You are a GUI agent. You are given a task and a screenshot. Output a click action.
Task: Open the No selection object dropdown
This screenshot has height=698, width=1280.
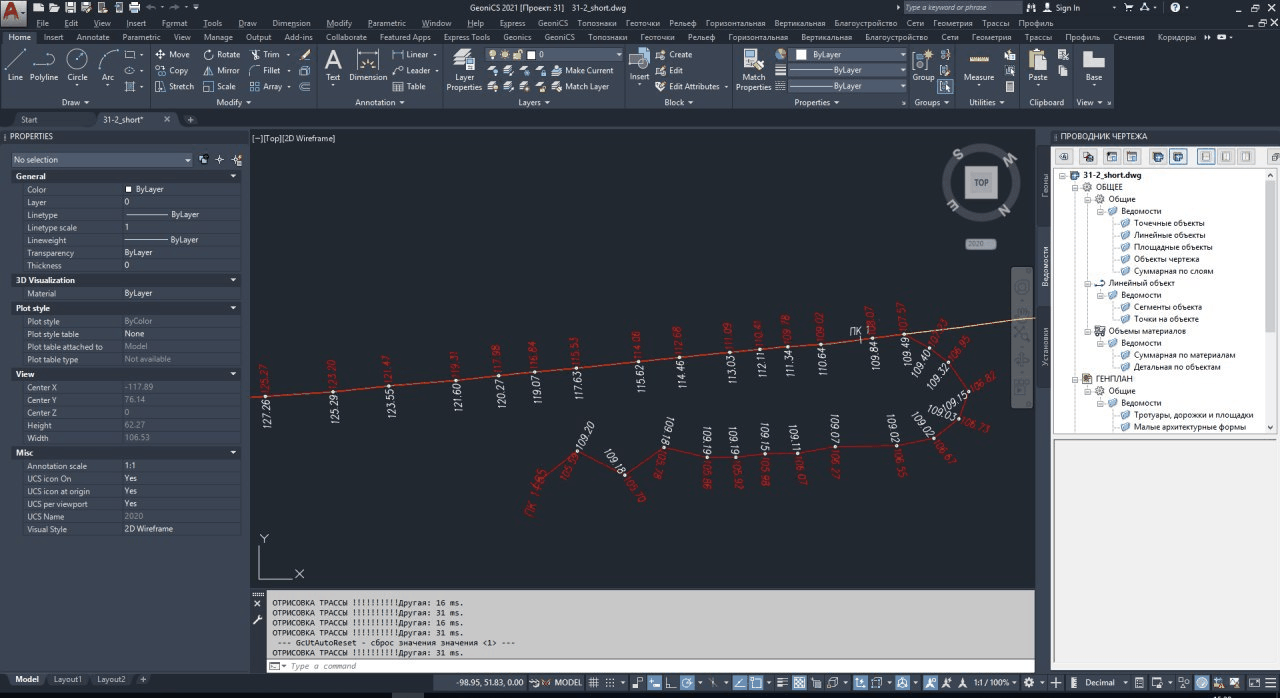(101, 160)
